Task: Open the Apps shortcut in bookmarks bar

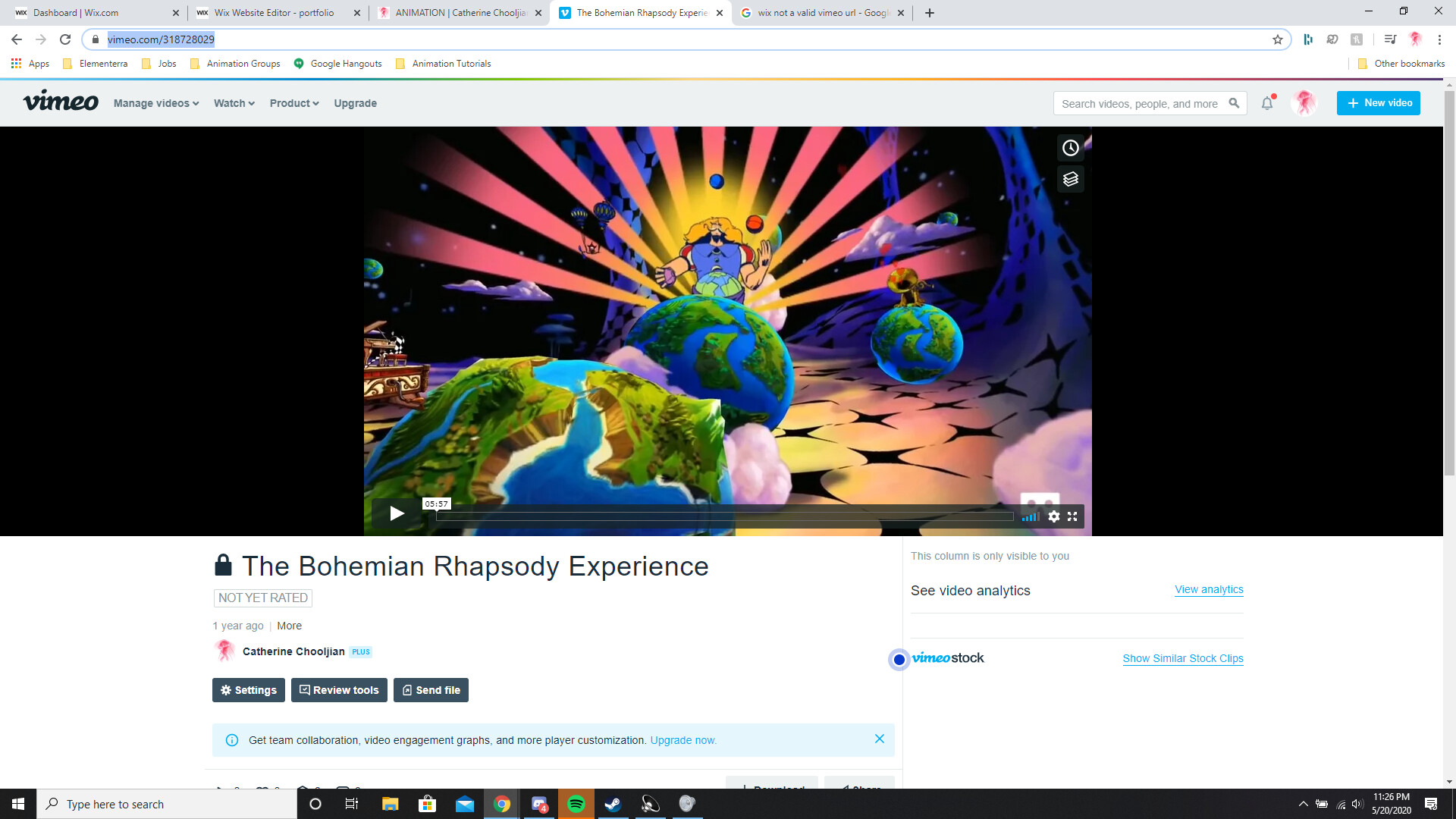Action: tap(30, 64)
